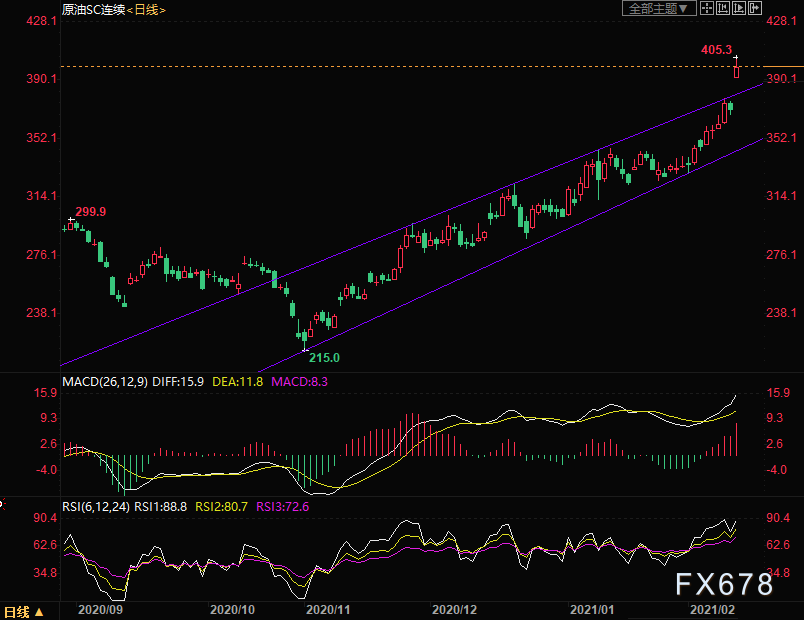Viewport: 804px width, 620px height.
Task: Click the 215.0 low price marker
Action: [324, 358]
